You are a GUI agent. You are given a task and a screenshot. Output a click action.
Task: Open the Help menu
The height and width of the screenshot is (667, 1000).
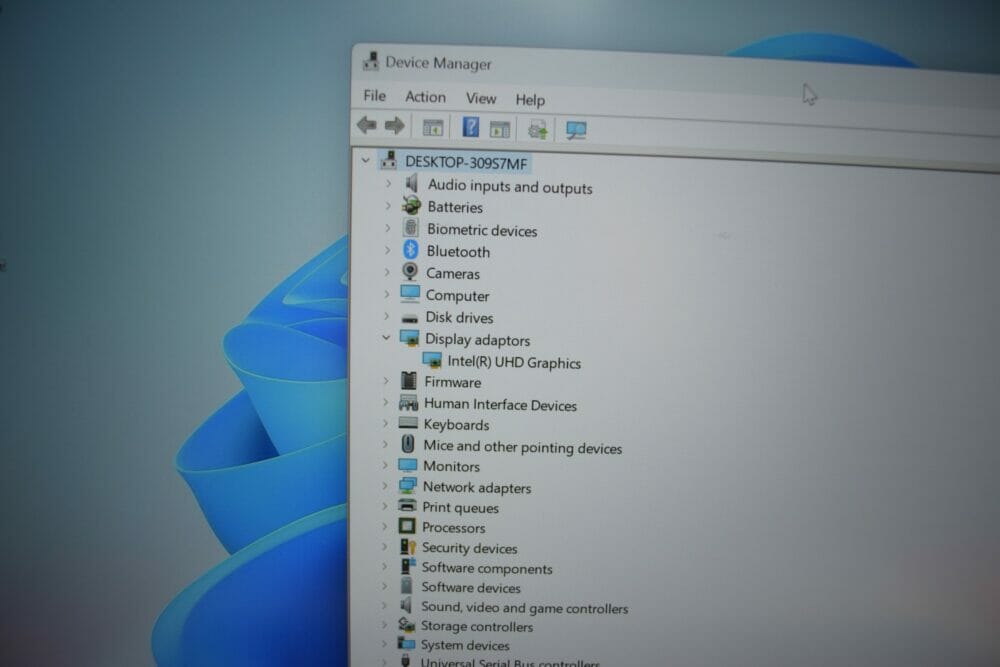click(530, 99)
